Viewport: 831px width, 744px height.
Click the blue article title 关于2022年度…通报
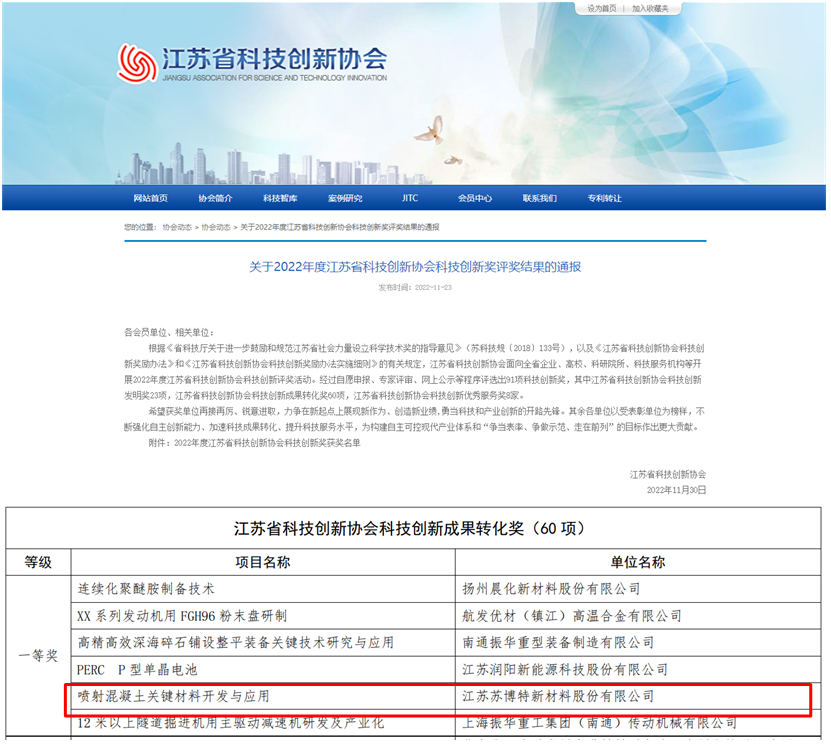(x=415, y=267)
